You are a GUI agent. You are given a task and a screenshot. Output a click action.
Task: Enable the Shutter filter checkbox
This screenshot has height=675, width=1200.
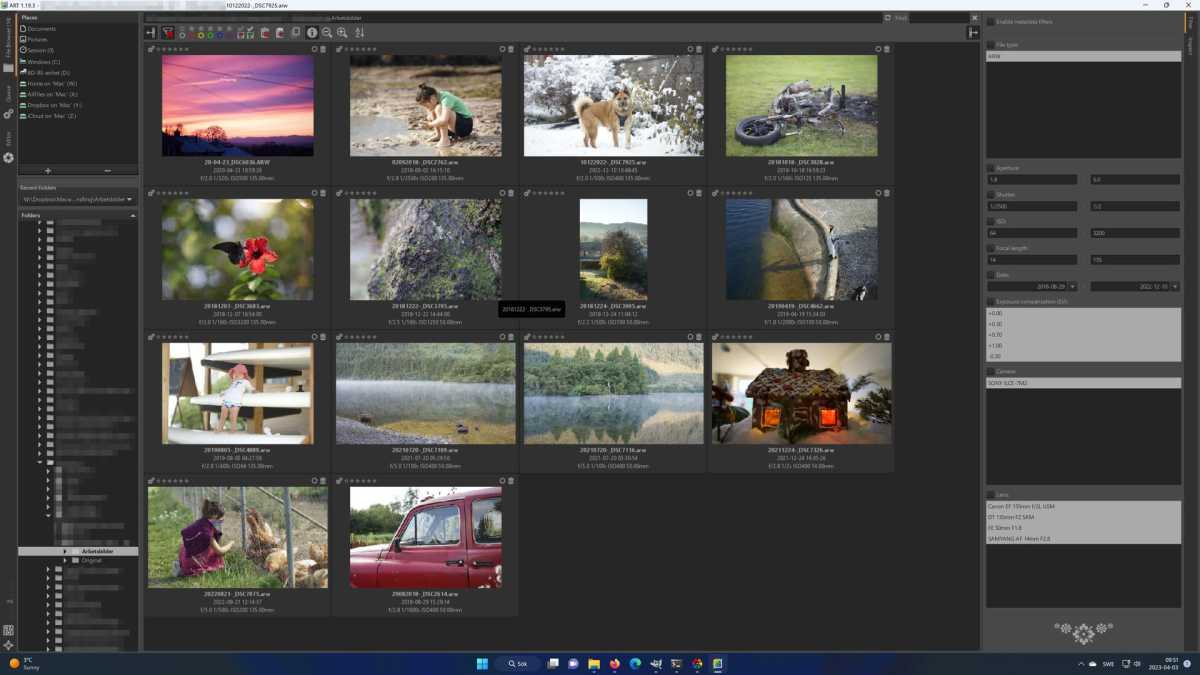point(991,195)
